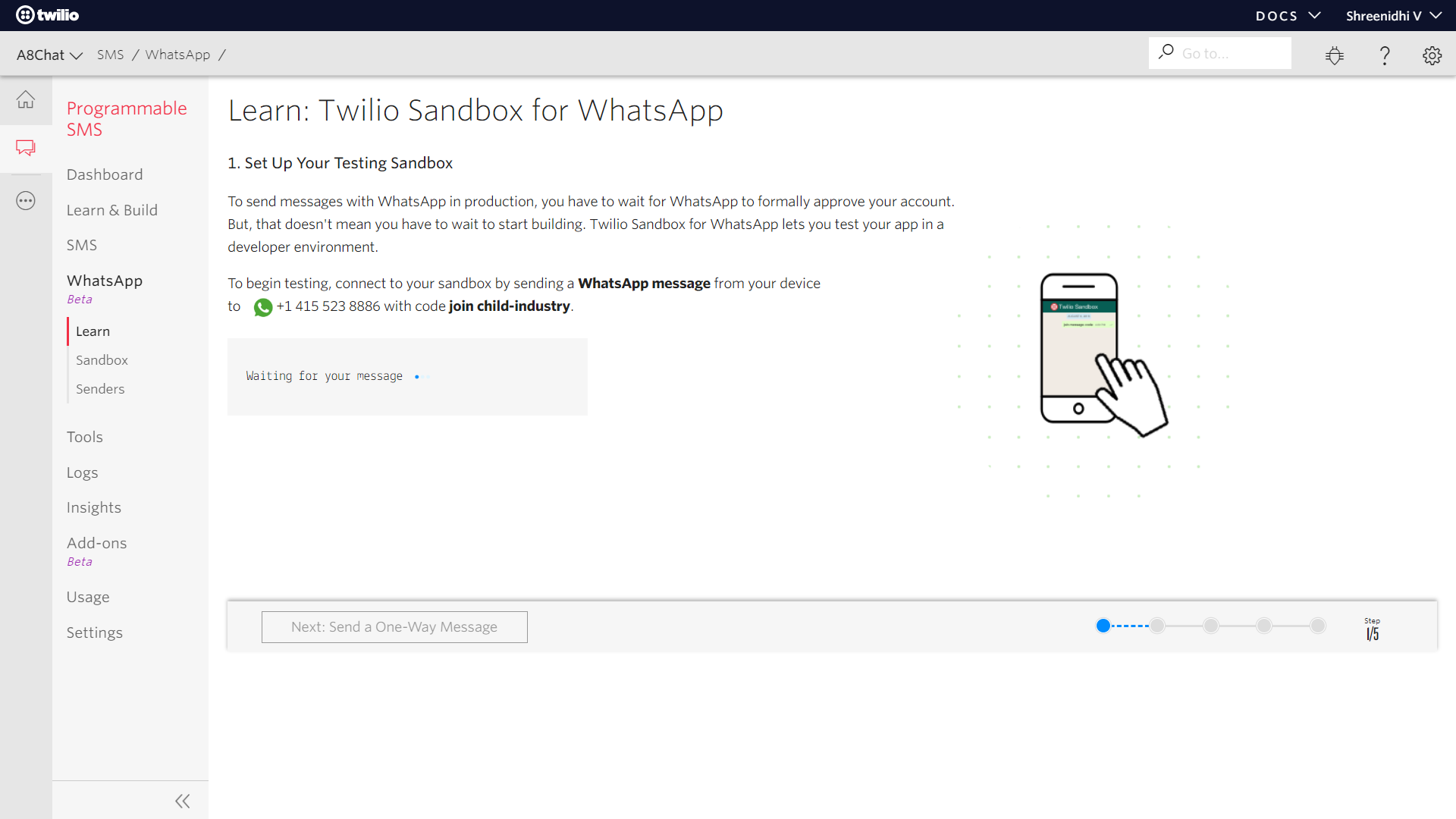The image size is (1456, 819).
Task: Open Settings in the sidebar
Action: (95, 633)
